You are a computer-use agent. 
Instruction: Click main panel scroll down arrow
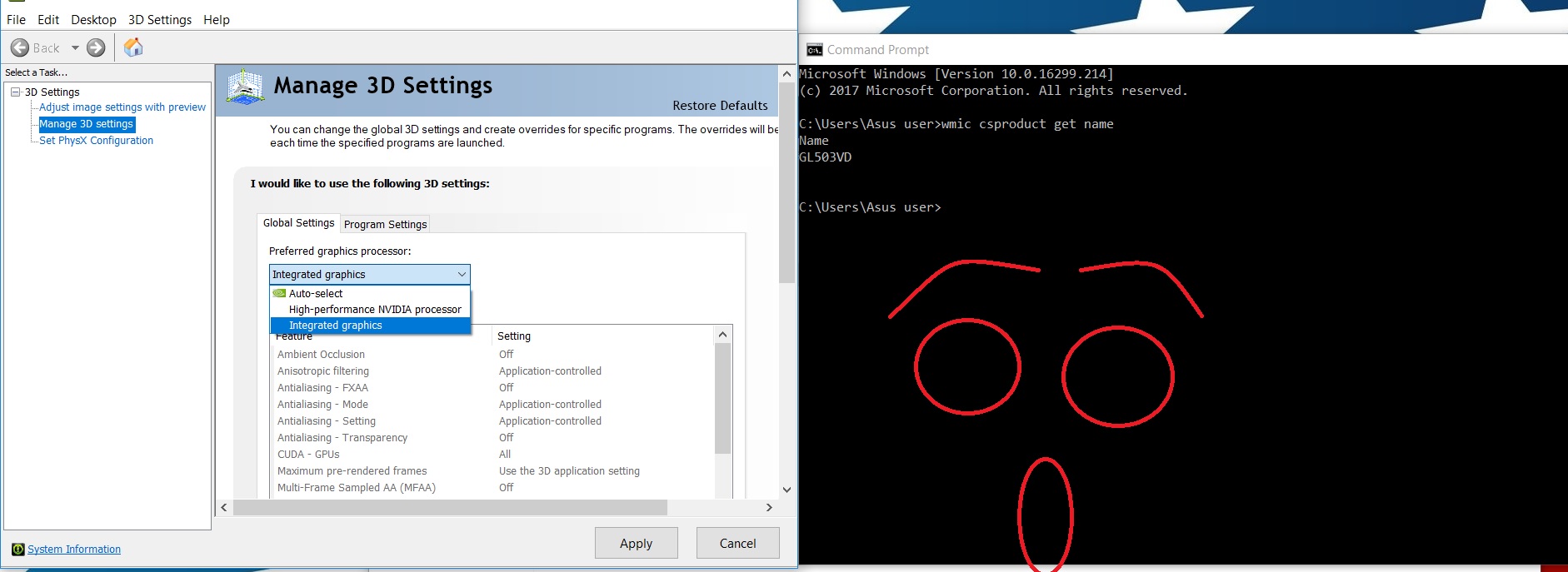786,490
